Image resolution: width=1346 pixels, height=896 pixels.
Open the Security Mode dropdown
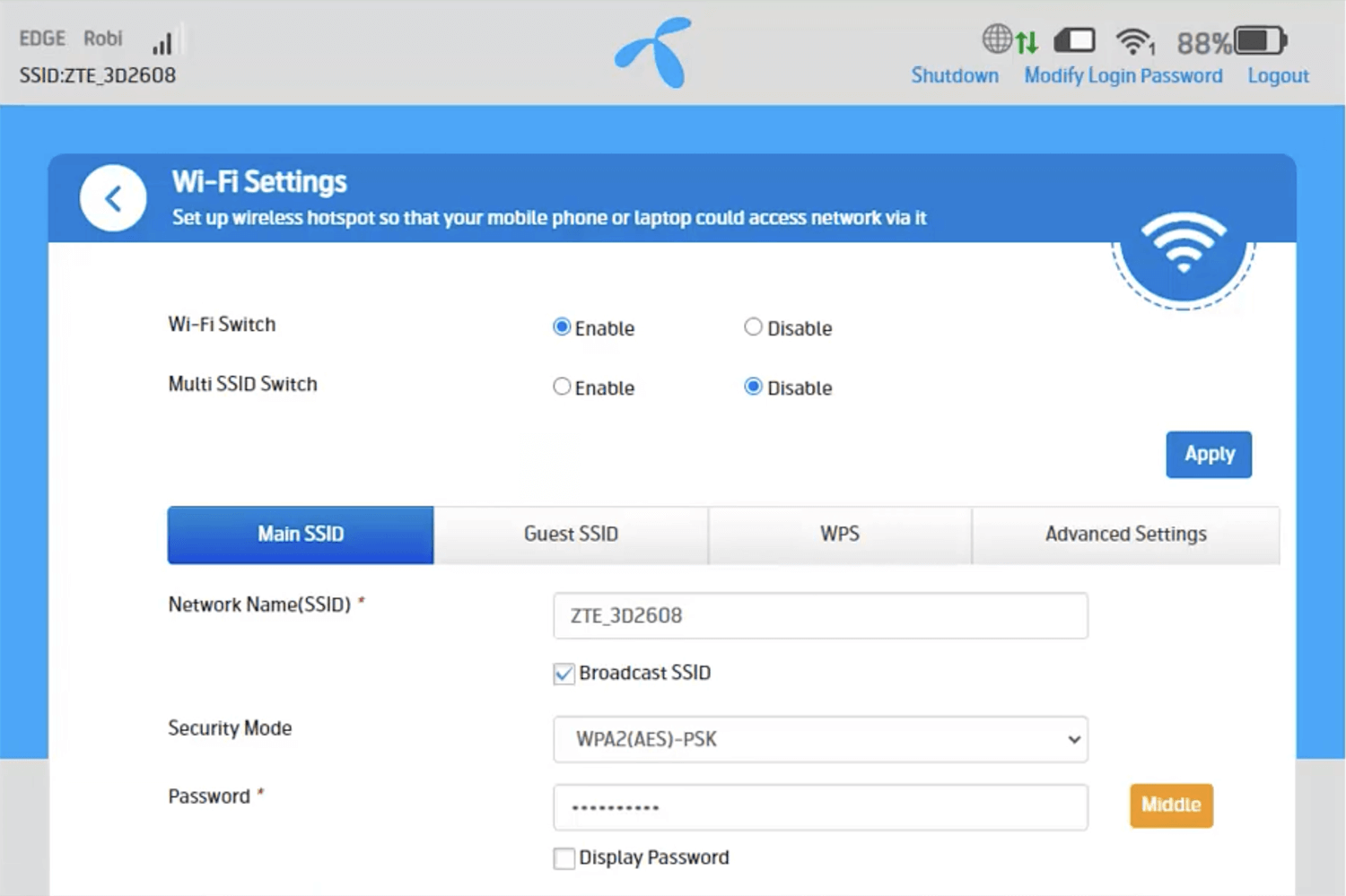(x=820, y=739)
